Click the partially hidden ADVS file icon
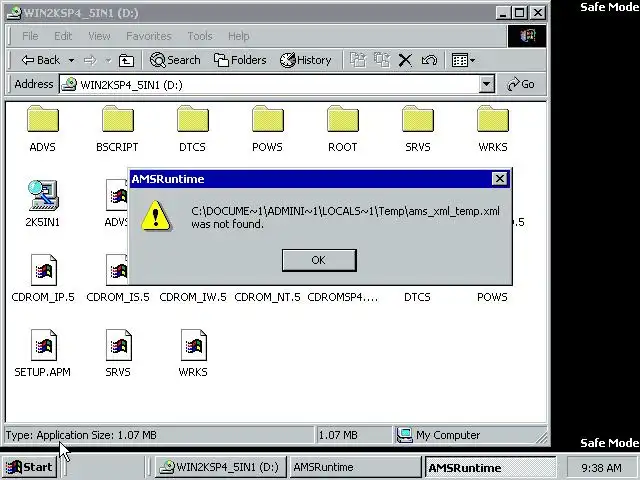This screenshot has height=480, width=640. (117, 195)
